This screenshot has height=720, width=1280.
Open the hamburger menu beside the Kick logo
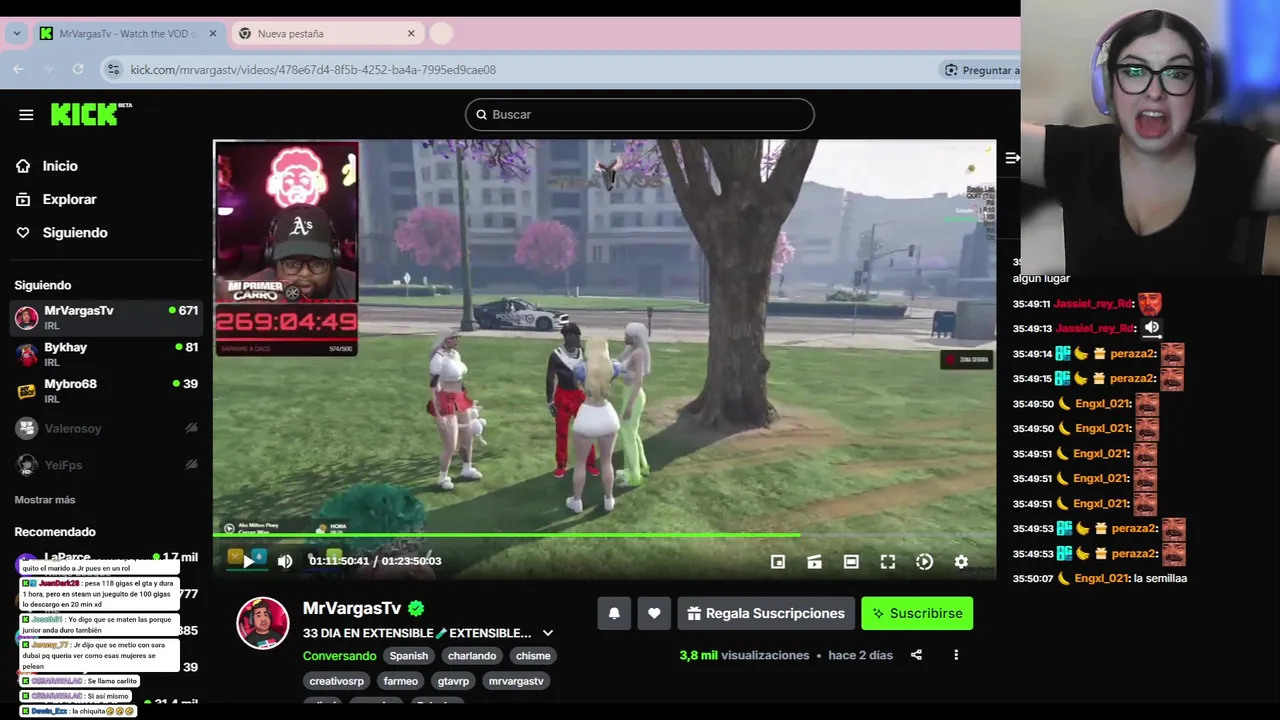tap(26, 115)
